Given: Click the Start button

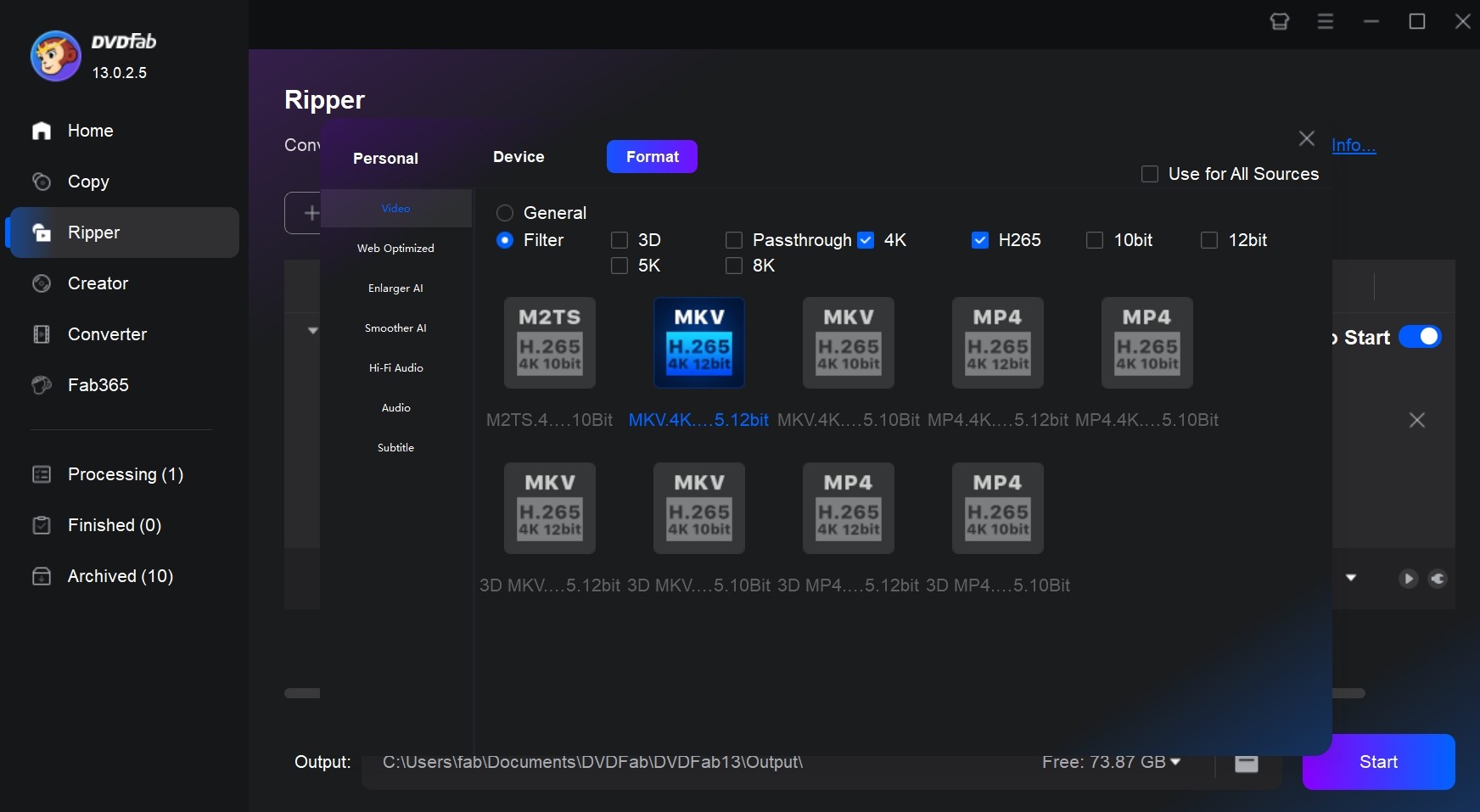Looking at the screenshot, I should tap(1377, 761).
